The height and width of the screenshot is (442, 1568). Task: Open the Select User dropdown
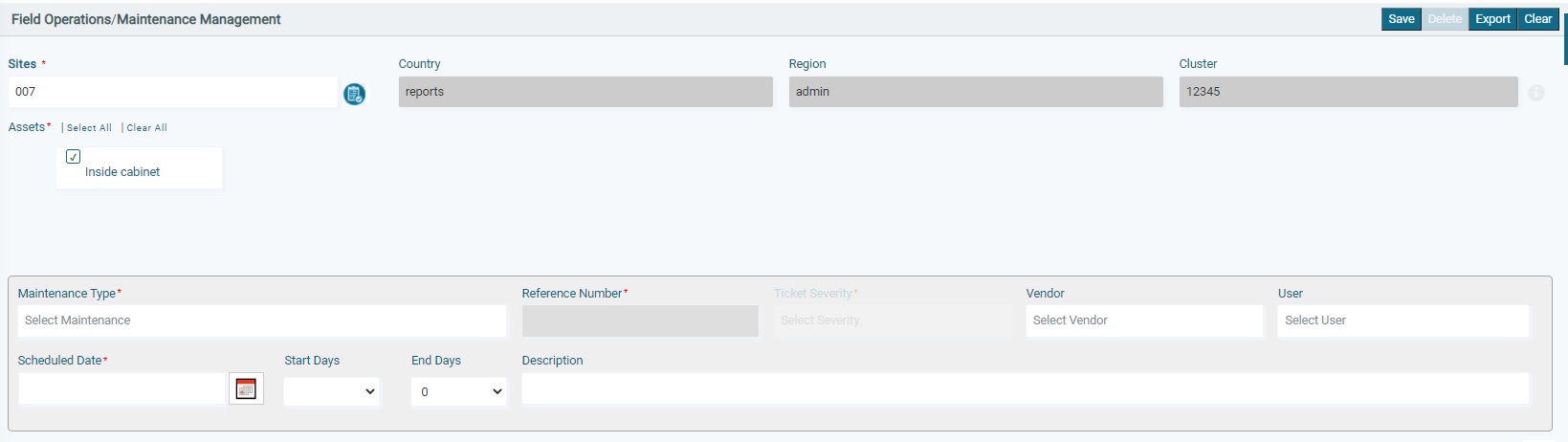pos(1403,320)
